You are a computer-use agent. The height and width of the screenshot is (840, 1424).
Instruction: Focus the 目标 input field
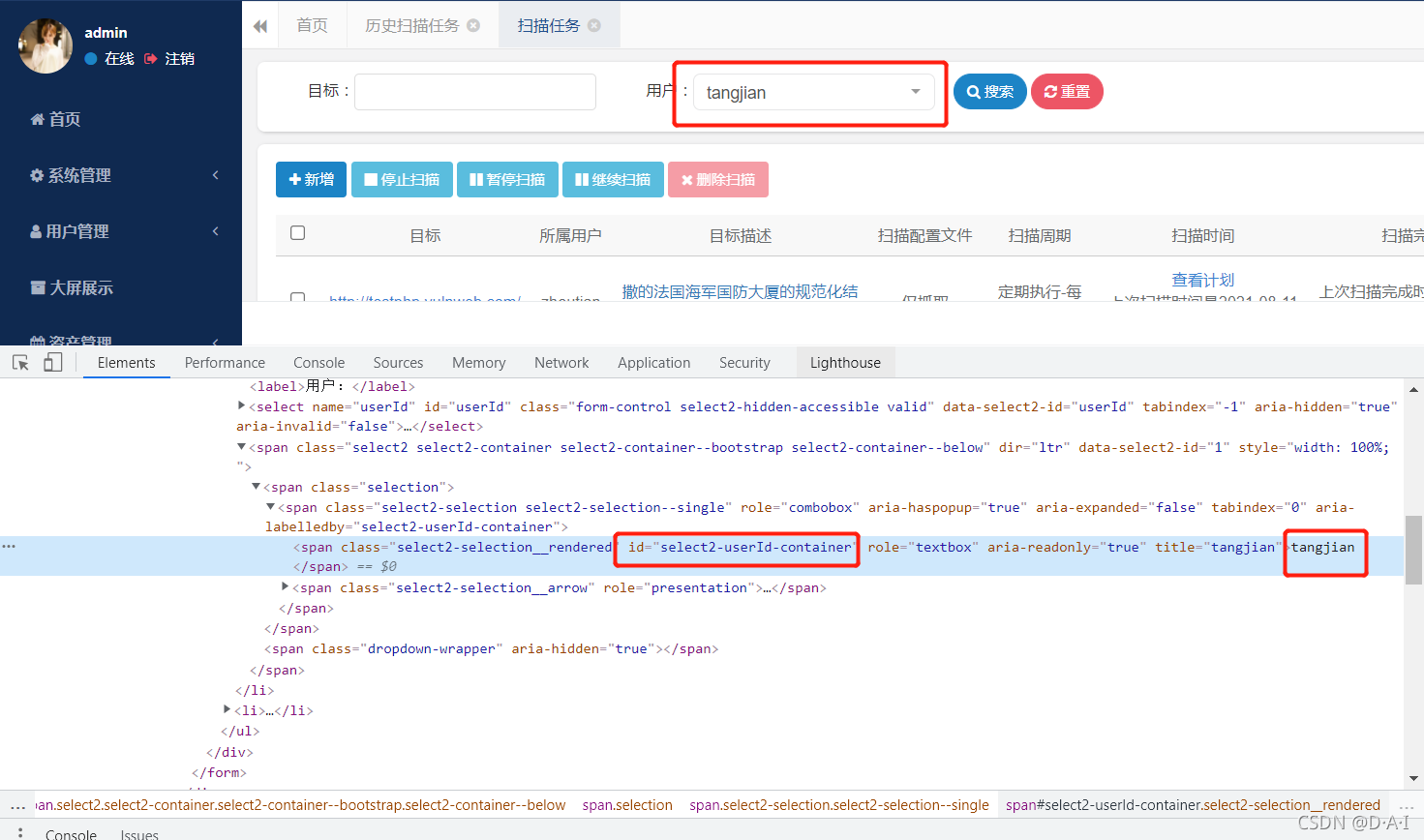click(475, 92)
